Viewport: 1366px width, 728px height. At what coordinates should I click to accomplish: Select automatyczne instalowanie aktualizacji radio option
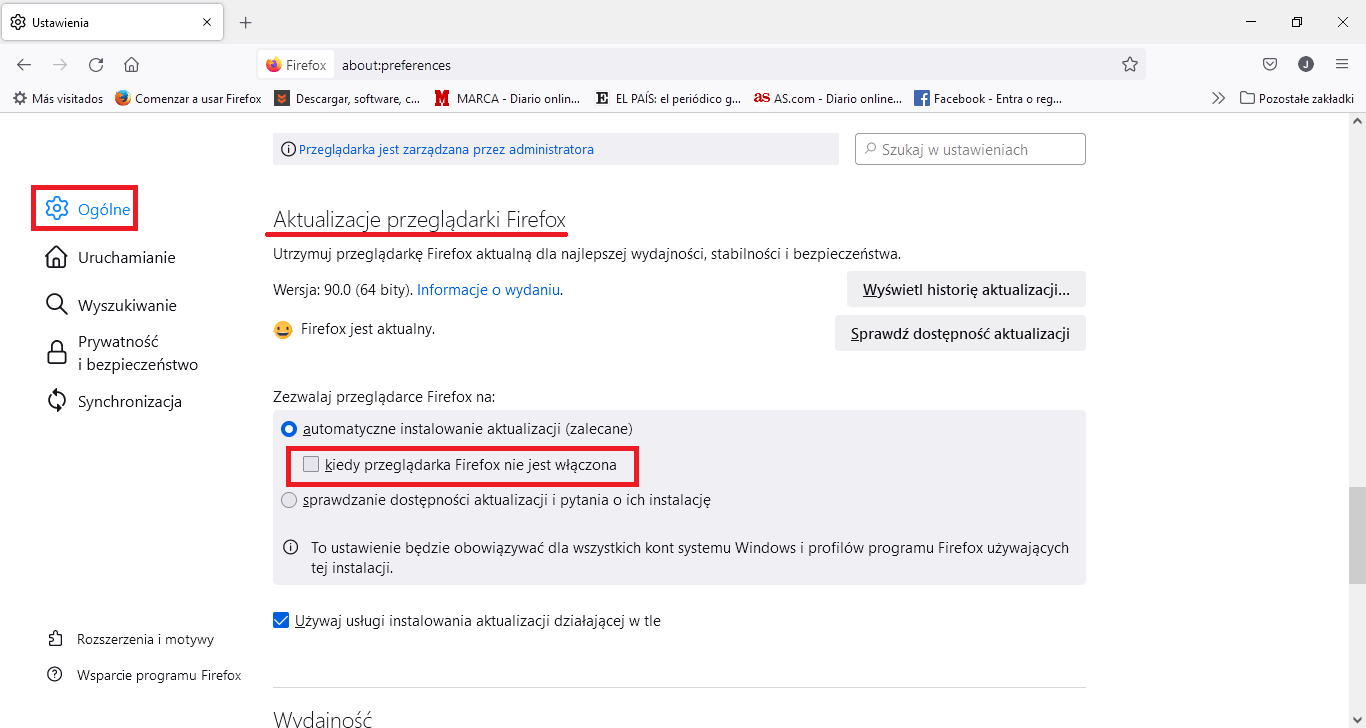(289, 429)
